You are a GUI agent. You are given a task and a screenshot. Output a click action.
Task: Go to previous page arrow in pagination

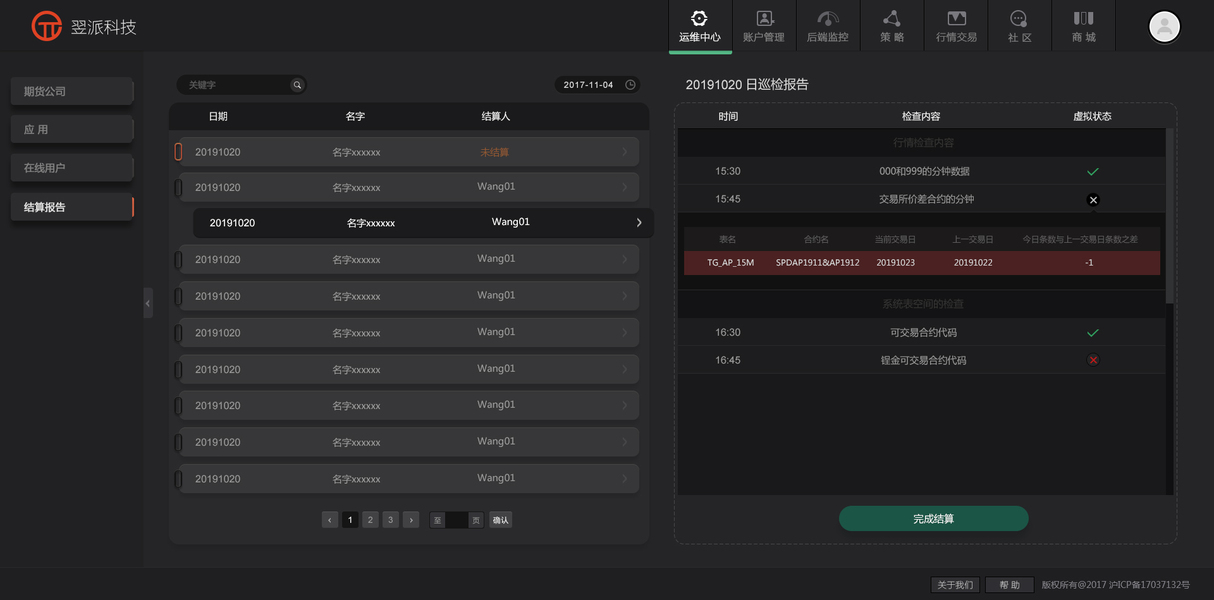[x=330, y=520]
